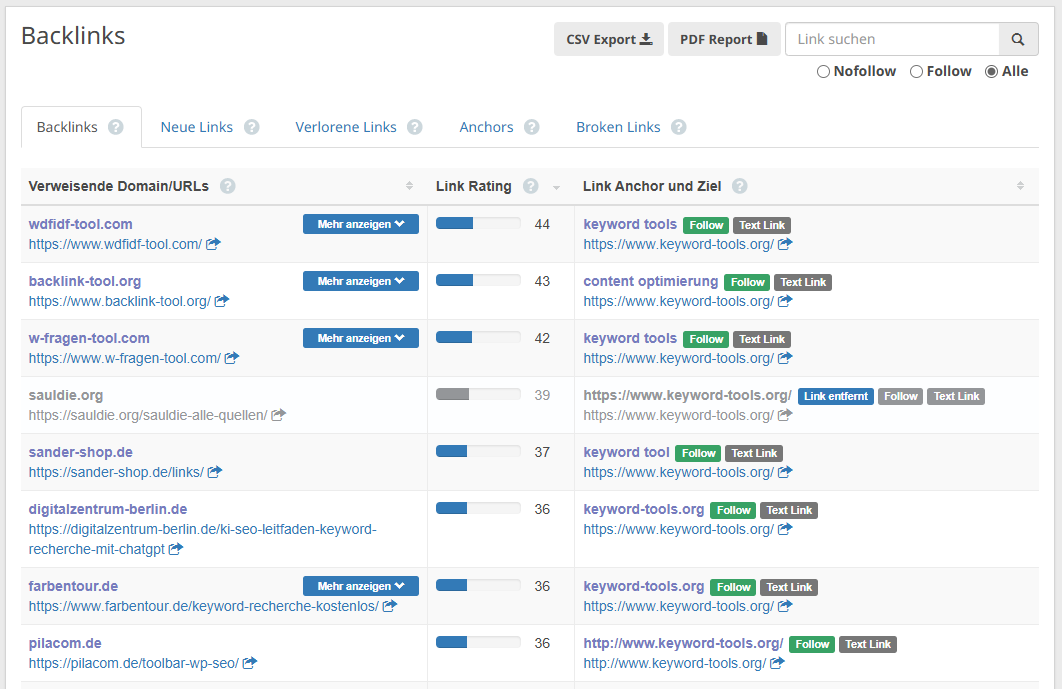The height and width of the screenshot is (689, 1062).
Task: Show help for Link Anchor und Ziel column
Action: point(740,186)
